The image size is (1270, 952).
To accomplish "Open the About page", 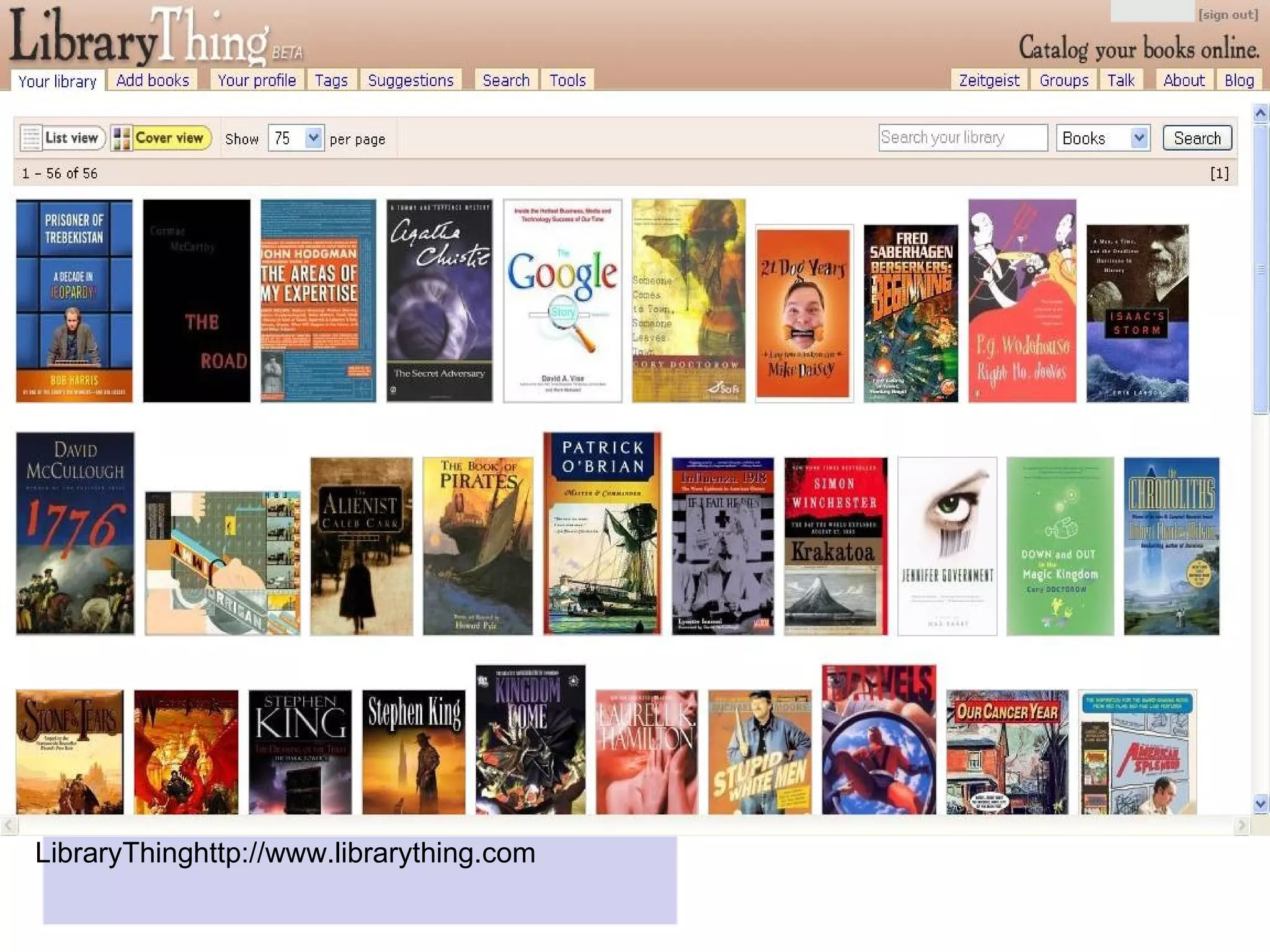I will (x=1184, y=81).
